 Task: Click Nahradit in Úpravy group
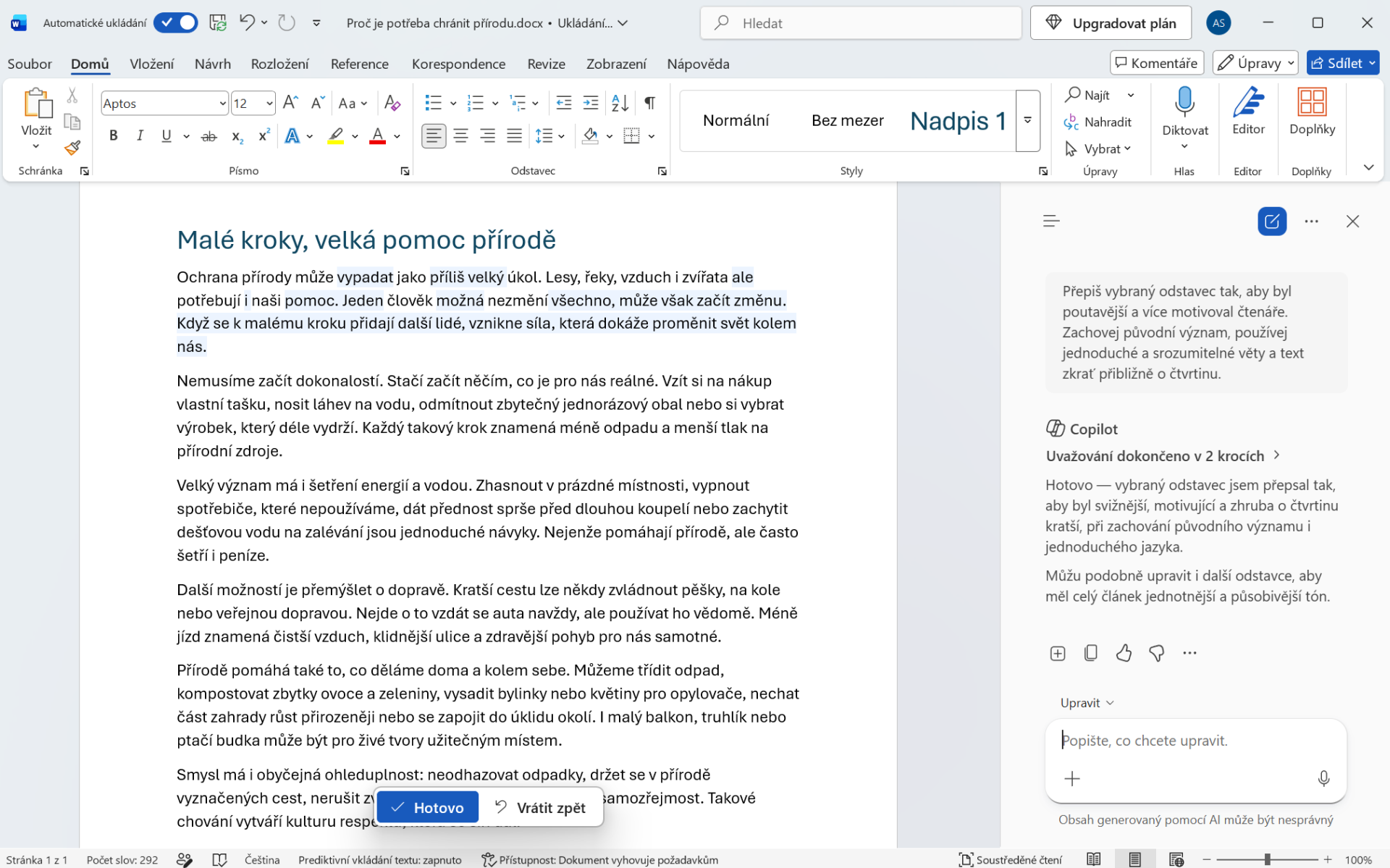1098,122
